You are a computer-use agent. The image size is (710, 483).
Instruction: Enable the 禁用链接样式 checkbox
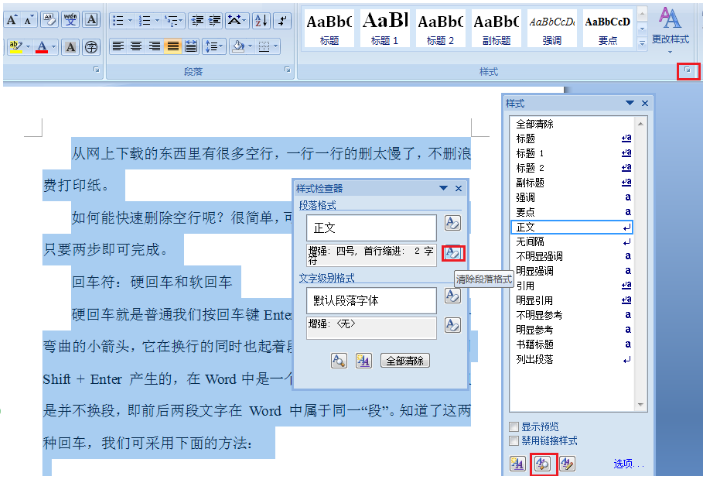(514, 440)
